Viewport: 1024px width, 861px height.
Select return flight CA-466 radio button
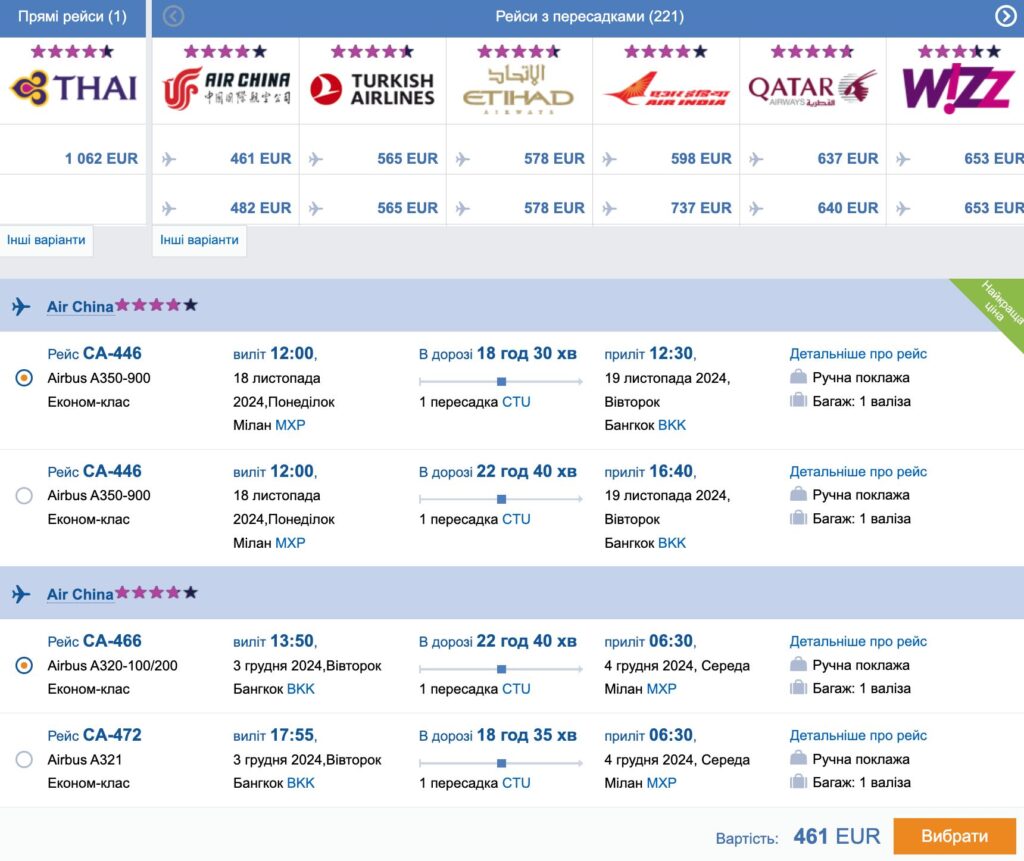coord(24,665)
